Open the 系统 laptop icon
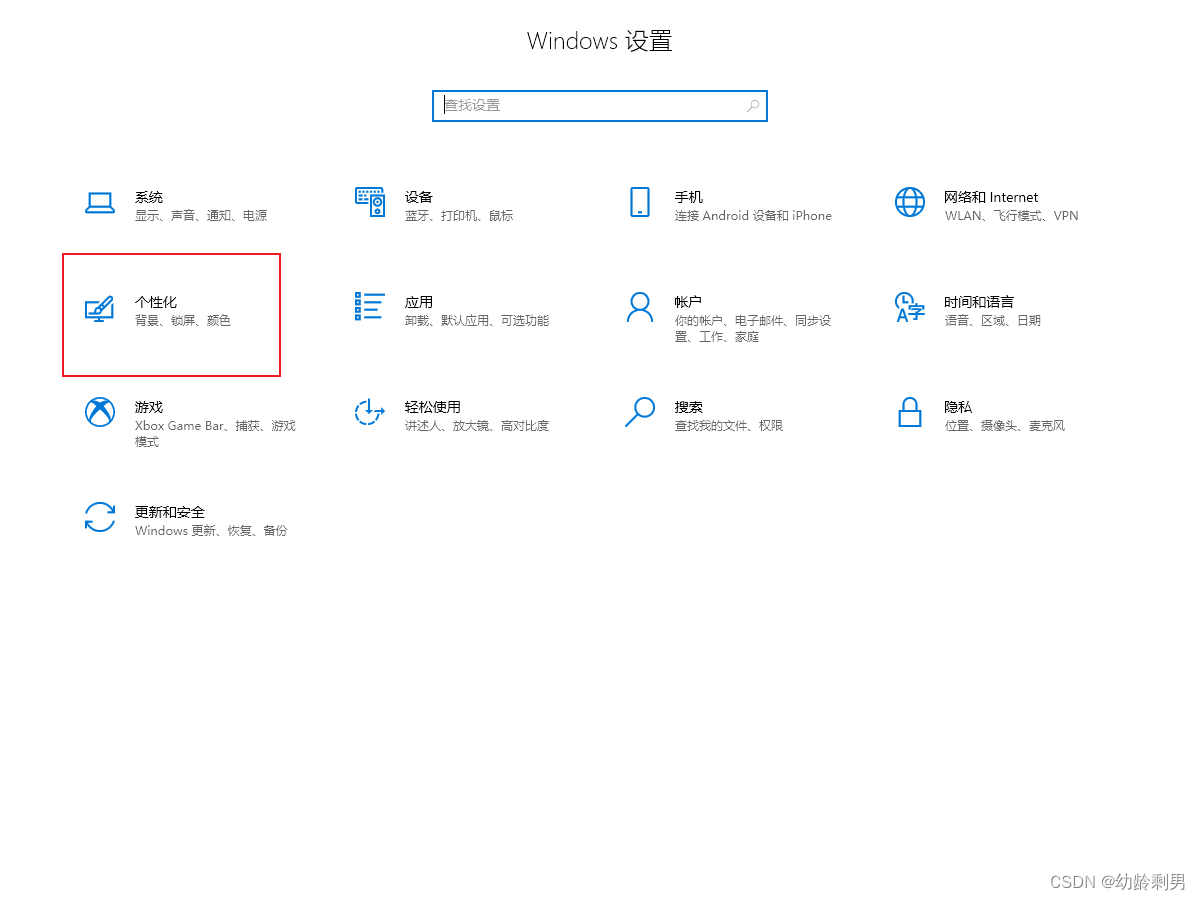 (x=100, y=203)
